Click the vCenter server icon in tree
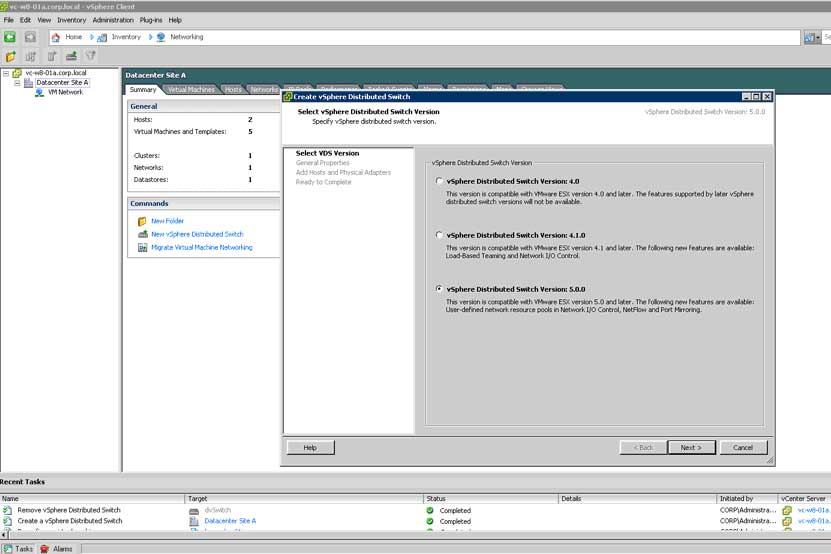 click(x=17, y=73)
